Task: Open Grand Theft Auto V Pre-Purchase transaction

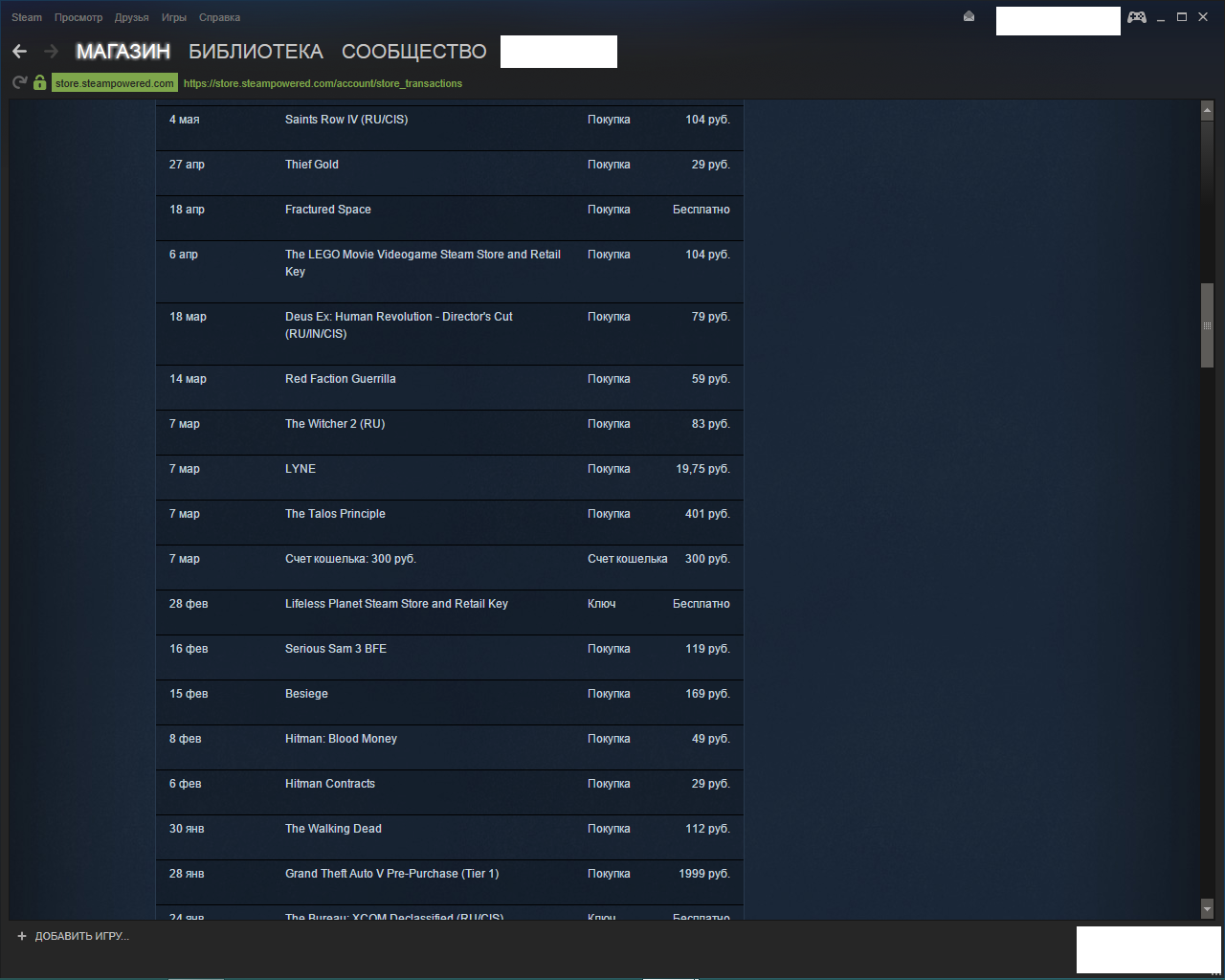Action: click(x=450, y=882)
